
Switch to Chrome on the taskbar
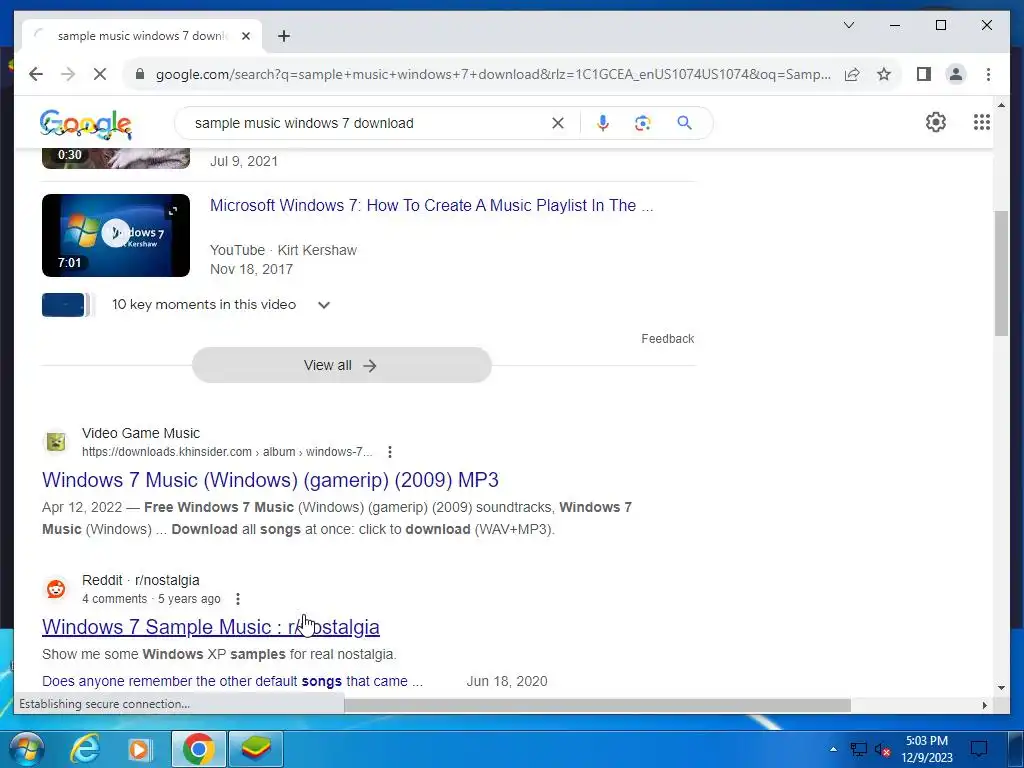click(x=199, y=749)
